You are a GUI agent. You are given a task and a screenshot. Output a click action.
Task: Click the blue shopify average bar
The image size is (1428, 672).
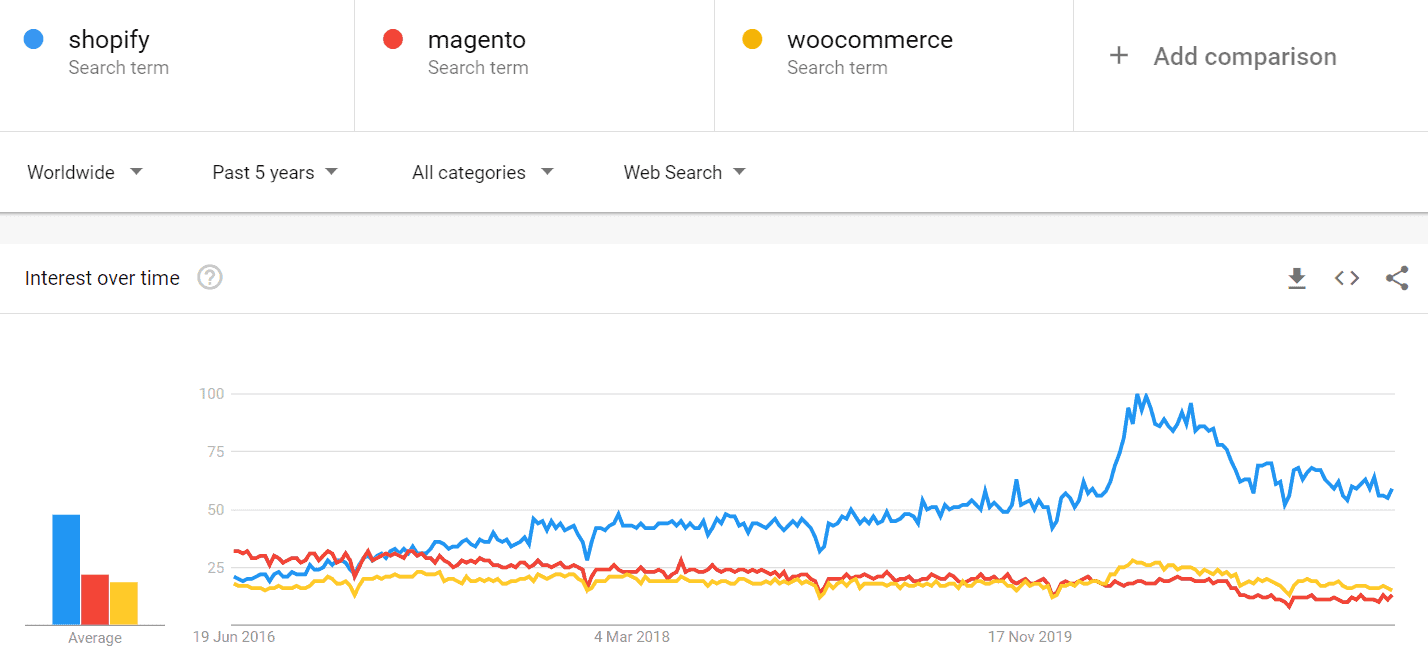click(x=66, y=569)
